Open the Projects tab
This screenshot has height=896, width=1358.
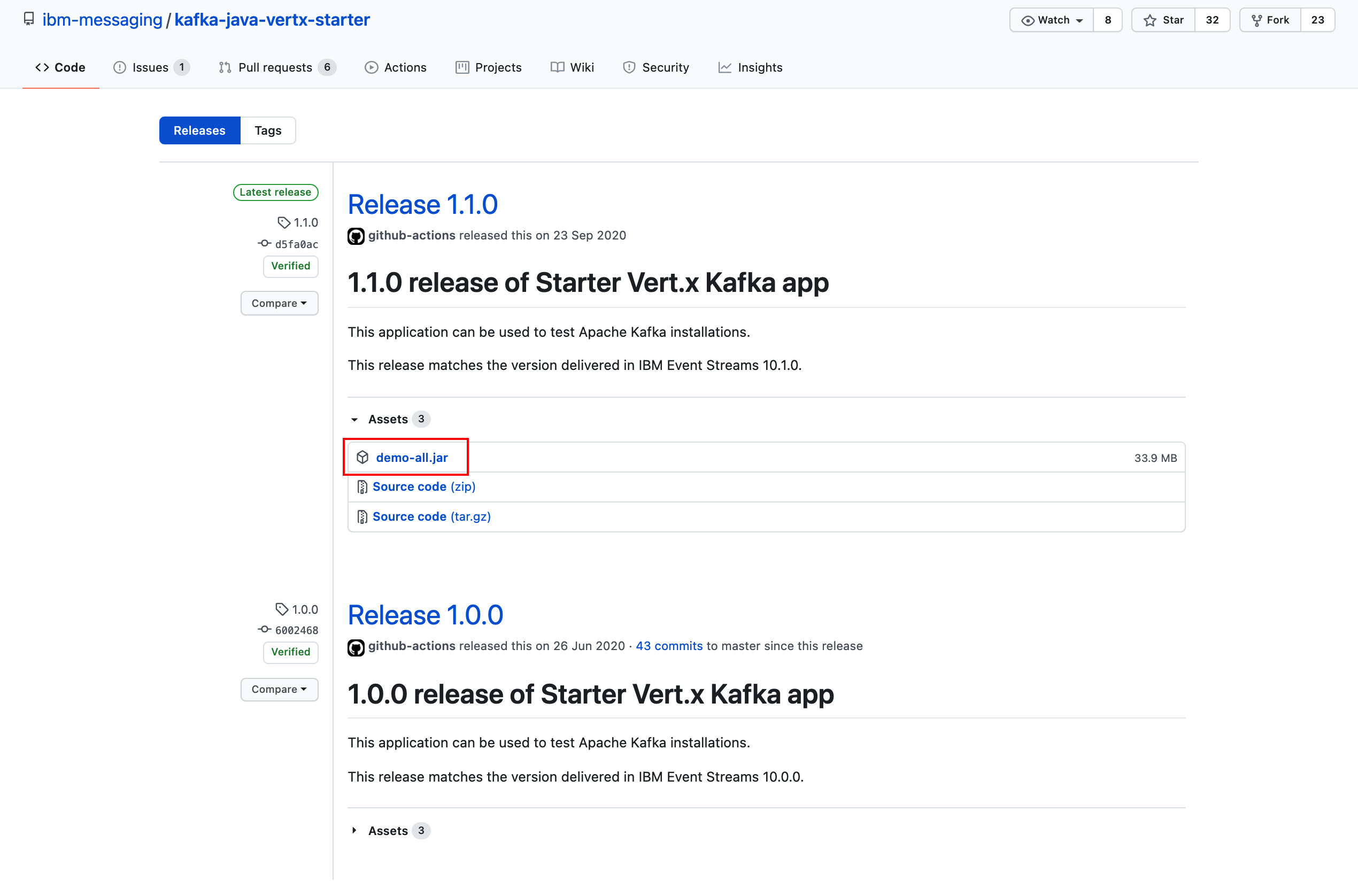(x=489, y=67)
